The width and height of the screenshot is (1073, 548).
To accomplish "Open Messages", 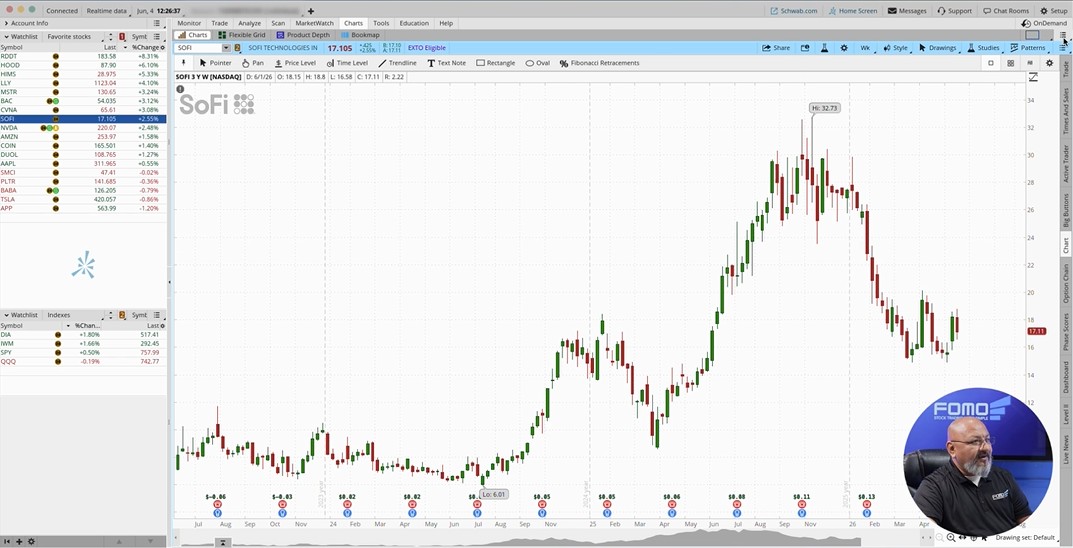I will pyautogui.click(x=907, y=11).
